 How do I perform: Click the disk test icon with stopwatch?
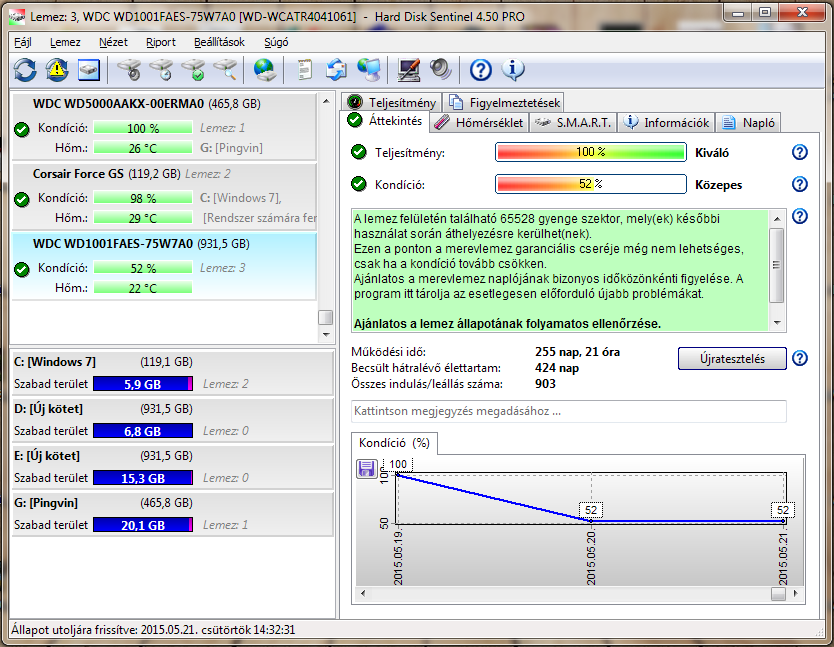point(161,70)
